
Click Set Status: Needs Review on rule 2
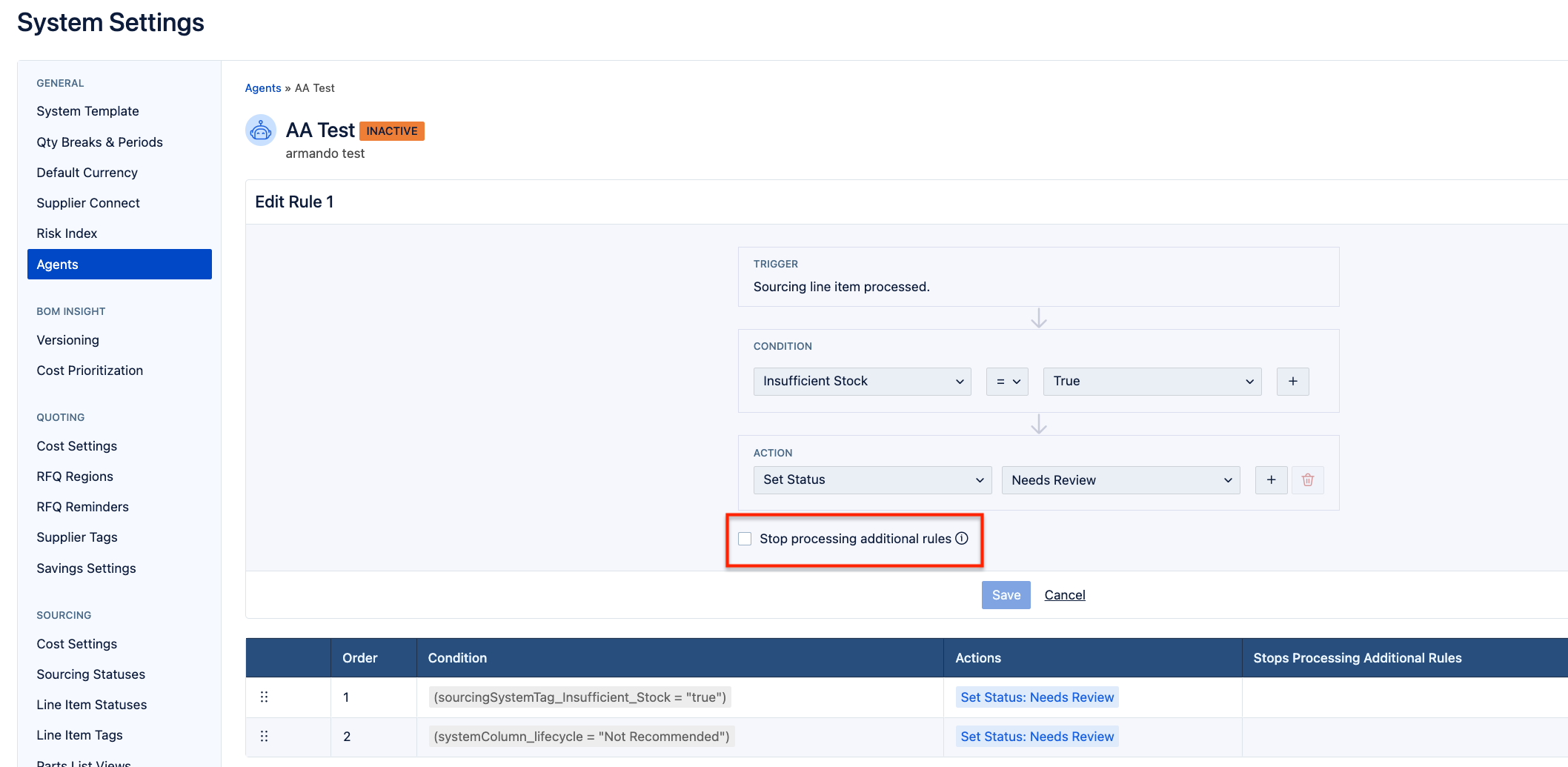(x=1037, y=737)
